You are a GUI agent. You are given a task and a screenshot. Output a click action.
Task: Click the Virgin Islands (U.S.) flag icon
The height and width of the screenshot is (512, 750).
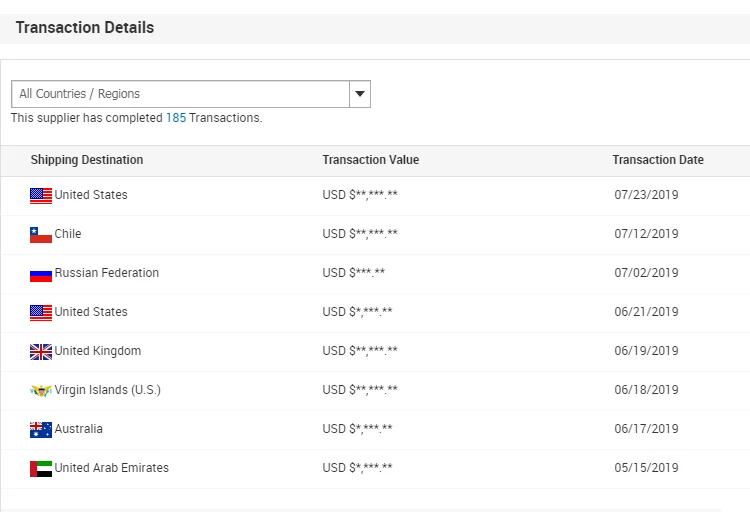pyautogui.click(x=41, y=391)
